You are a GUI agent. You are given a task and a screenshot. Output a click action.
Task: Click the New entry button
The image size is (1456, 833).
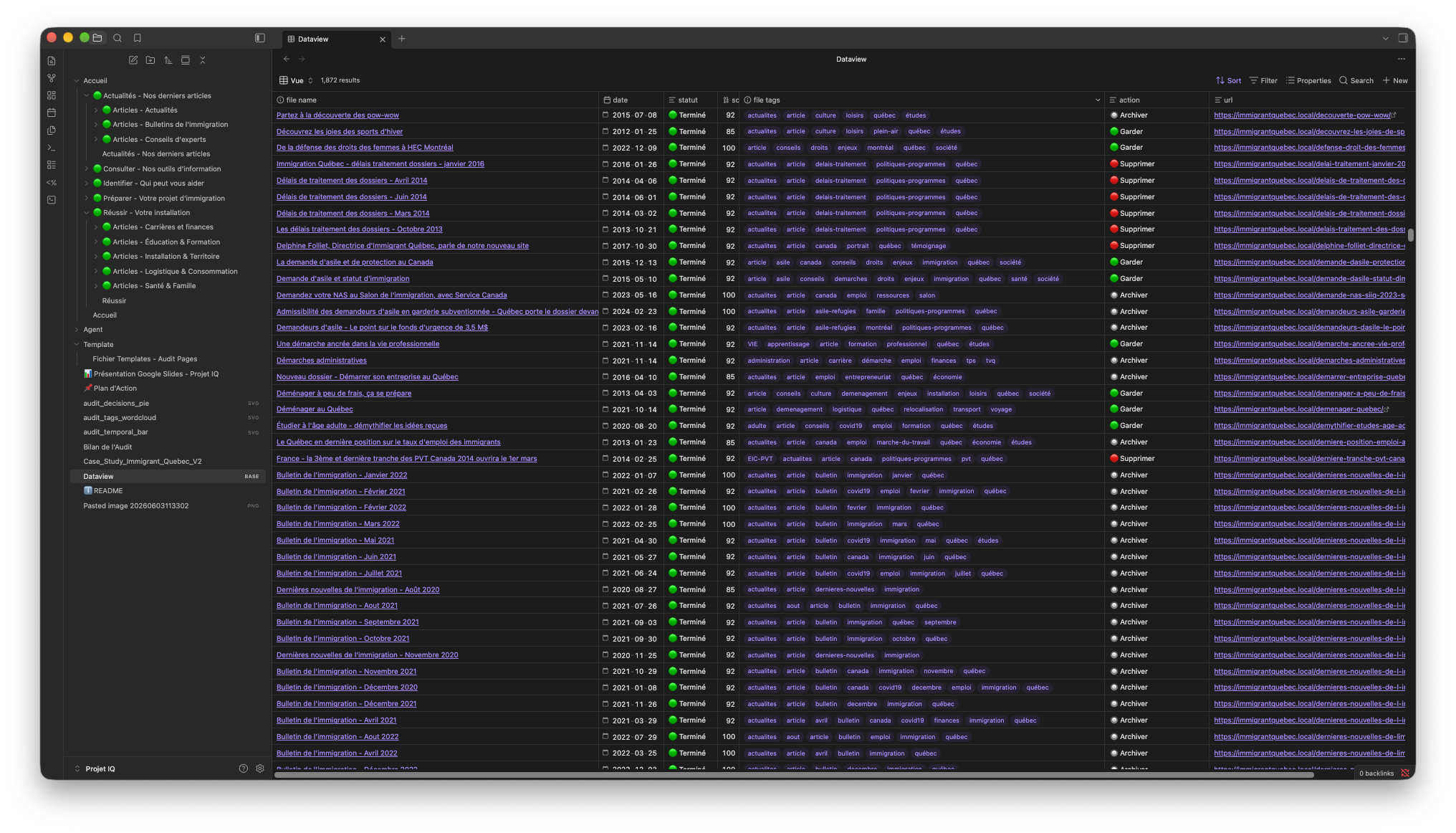click(x=1395, y=80)
